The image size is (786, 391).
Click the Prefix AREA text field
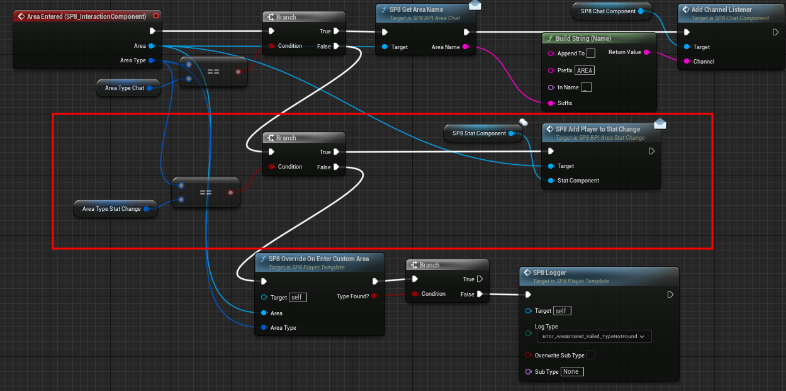[584, 71]
